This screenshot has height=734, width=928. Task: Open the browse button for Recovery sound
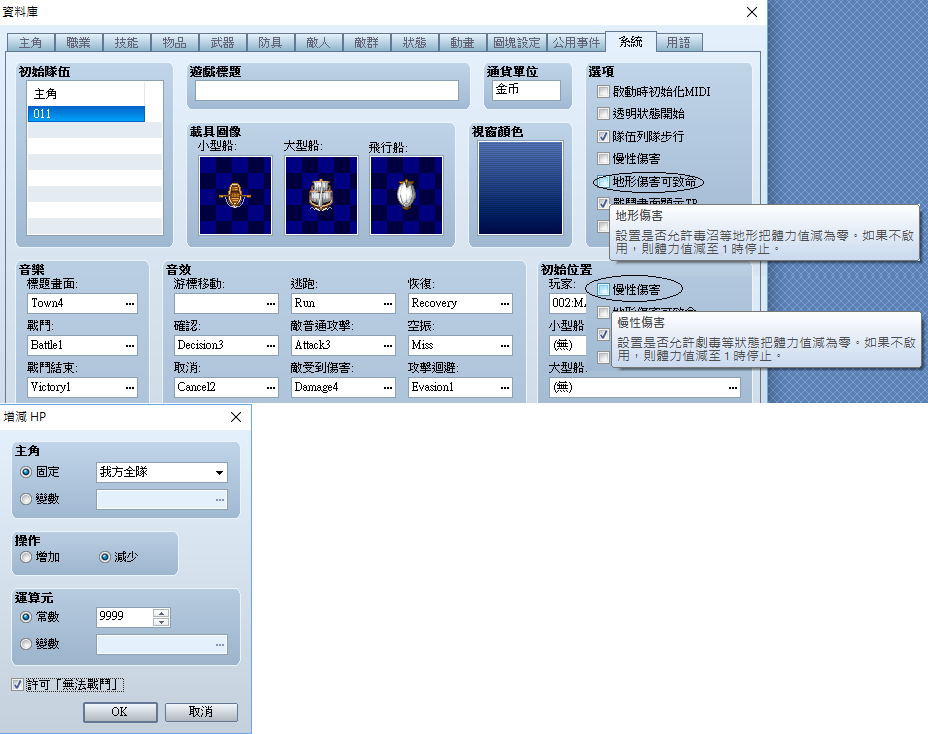[x=505, y=304]
